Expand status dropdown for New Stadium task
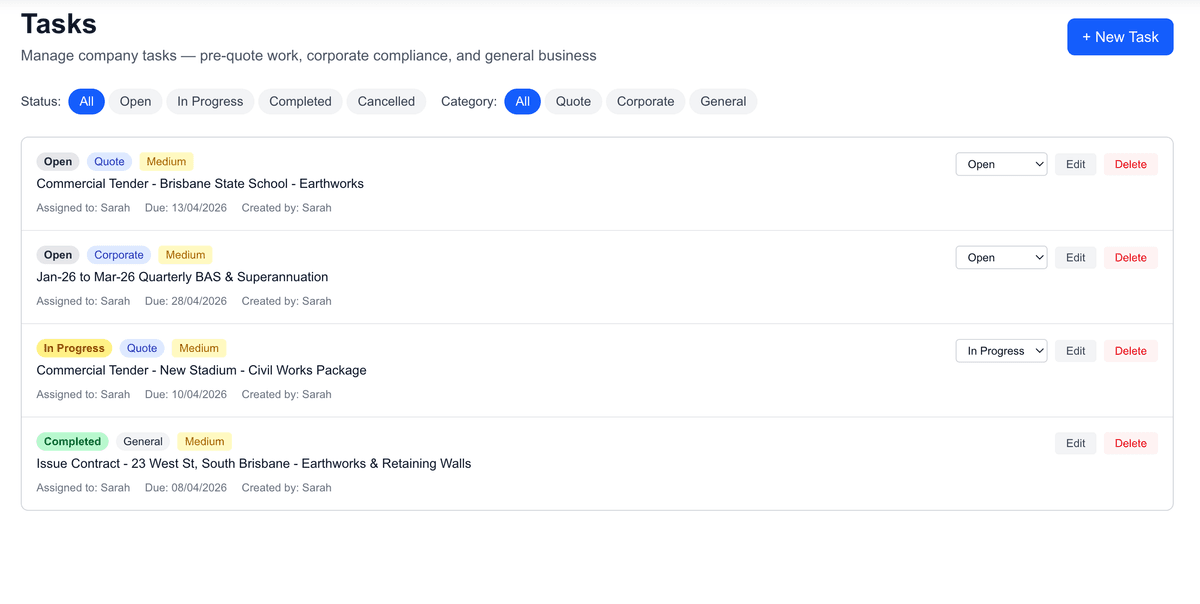The image size is (1200, 604). [x=1001, y=351]
